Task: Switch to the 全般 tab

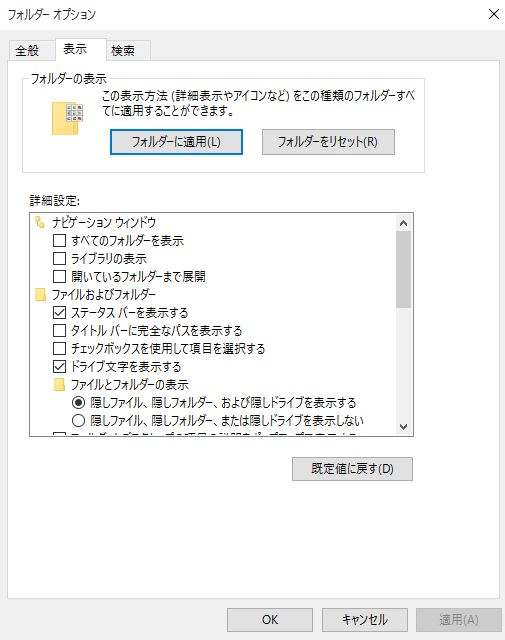Action: tap(27, 51)
